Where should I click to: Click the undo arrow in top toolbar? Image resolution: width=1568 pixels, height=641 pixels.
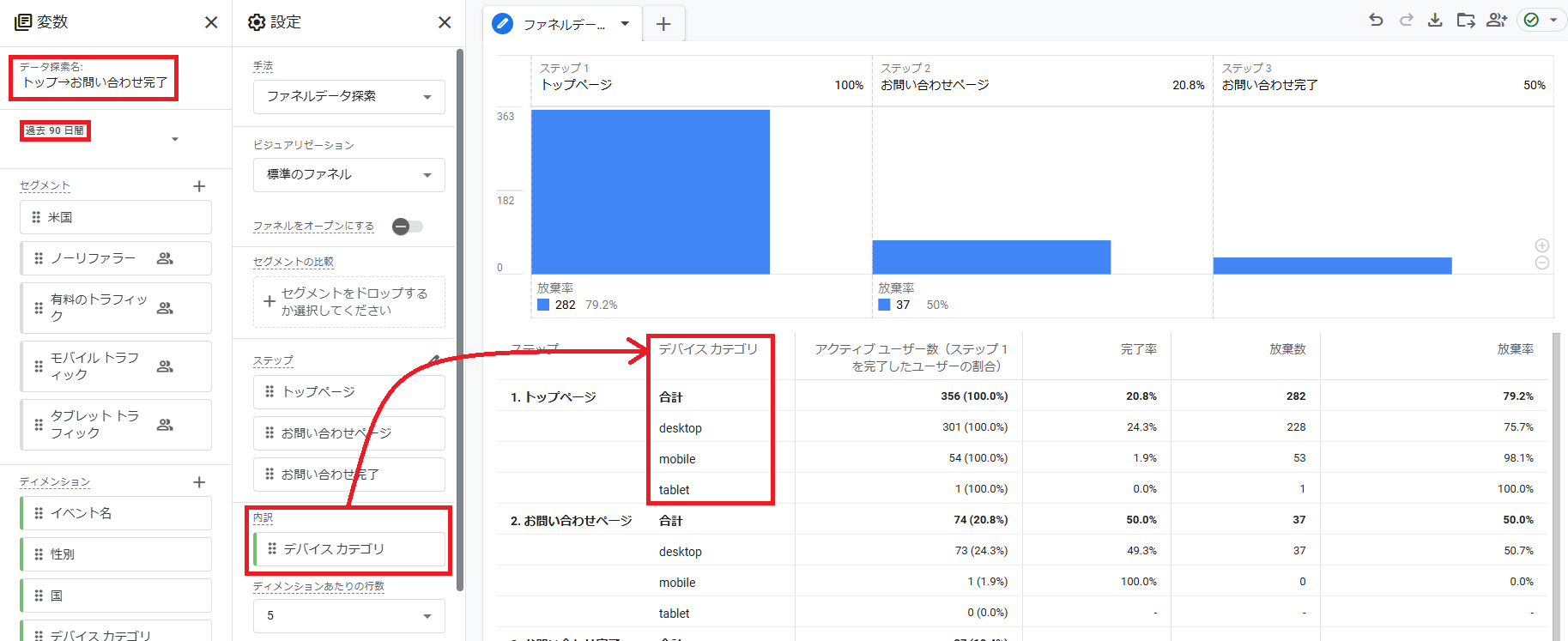coord(1376,20)
